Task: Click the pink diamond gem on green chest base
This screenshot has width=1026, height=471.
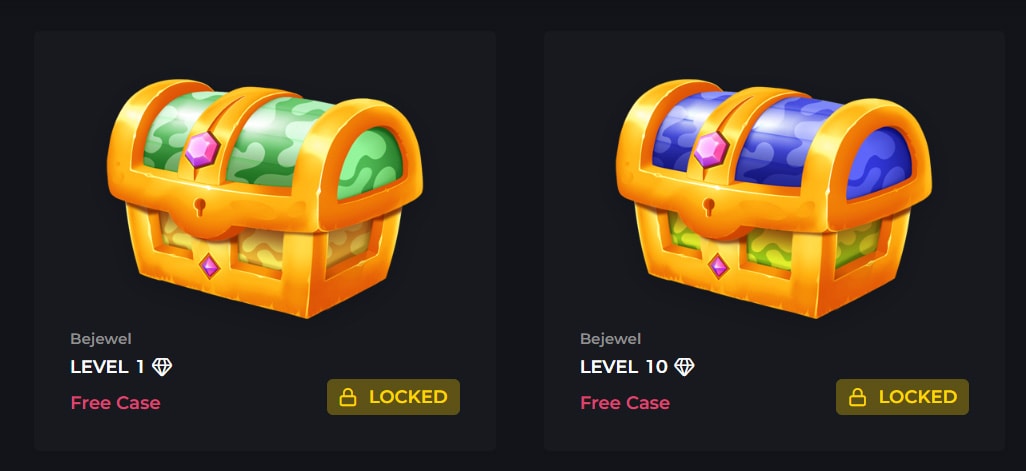Action: point(209,266)
